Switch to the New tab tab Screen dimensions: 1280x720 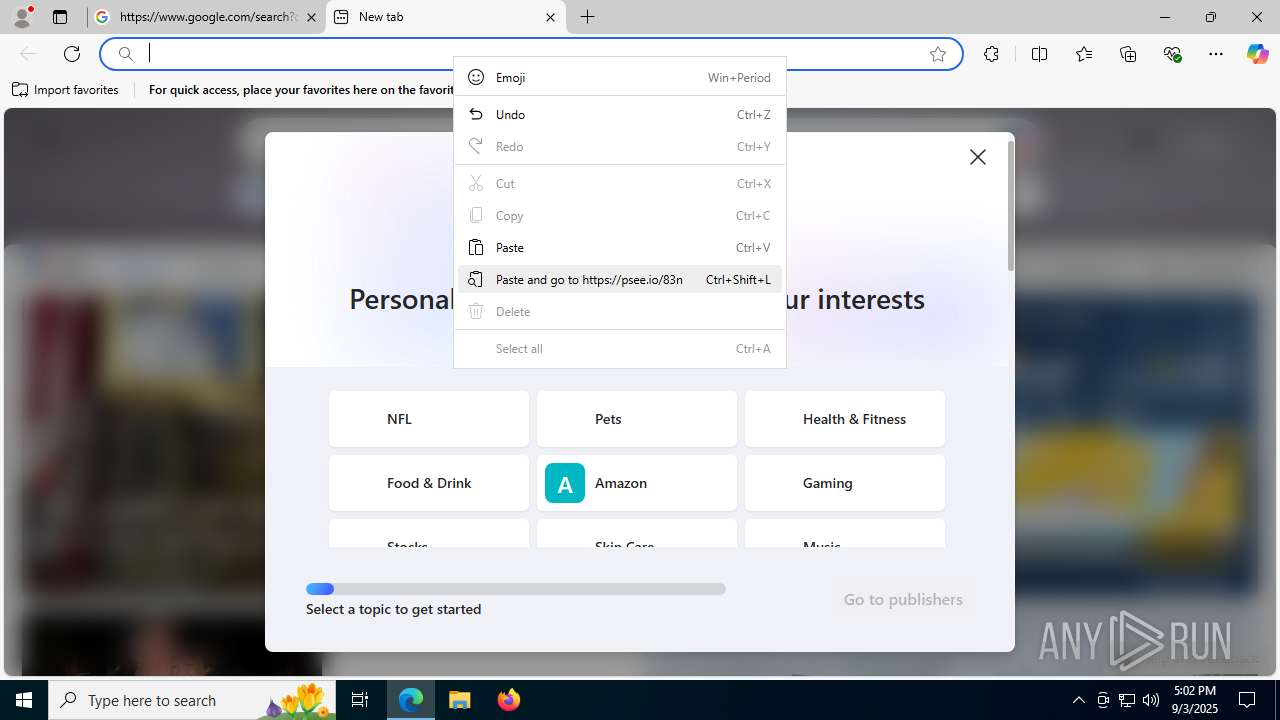click(x=446, y=17)
